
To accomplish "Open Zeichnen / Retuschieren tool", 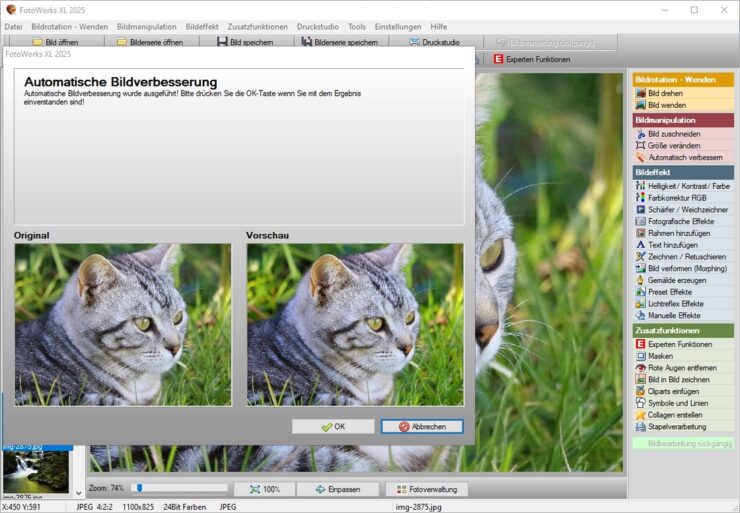I will coord(683,257).
